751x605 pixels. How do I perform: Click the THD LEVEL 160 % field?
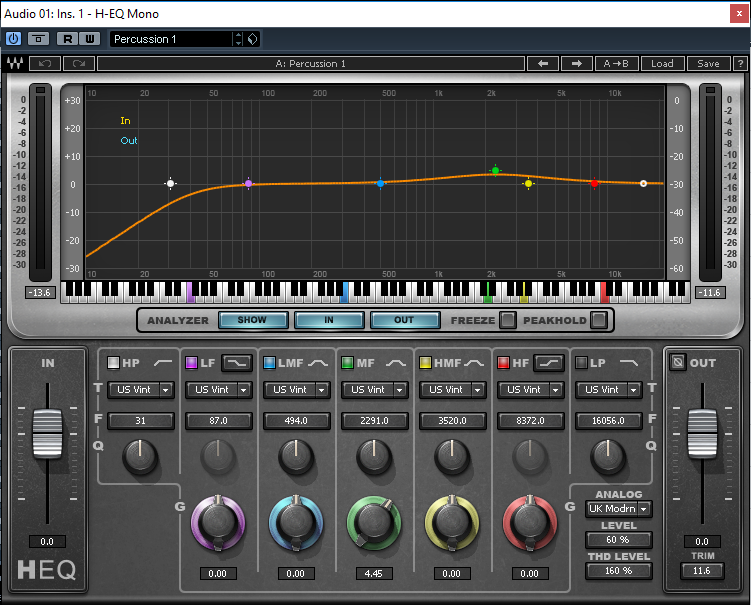point(618,571)
